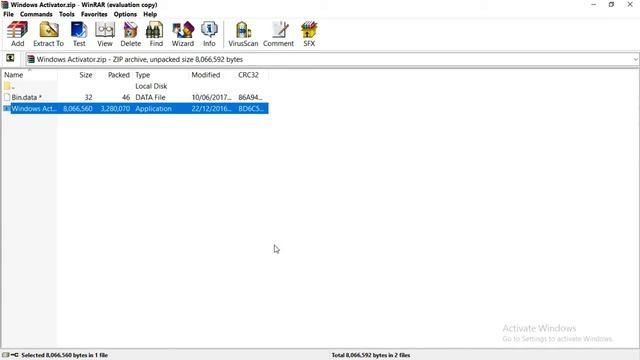The image size is (640, 360).
Task: Sort the list by the Packed column
Action: 113,75
